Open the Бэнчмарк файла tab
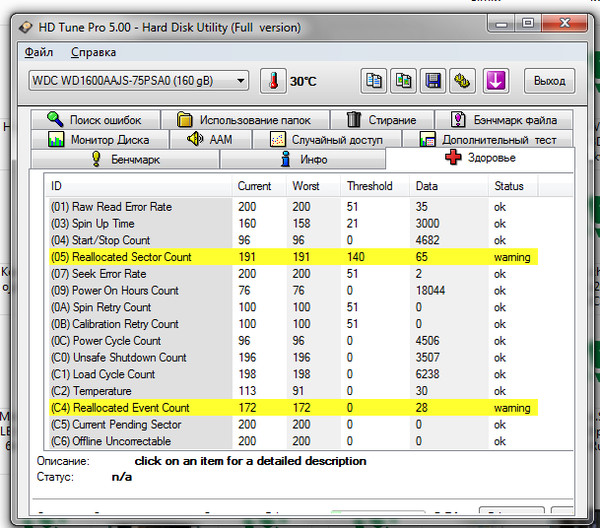Viewport: 600px width, 528px height. 503,120
